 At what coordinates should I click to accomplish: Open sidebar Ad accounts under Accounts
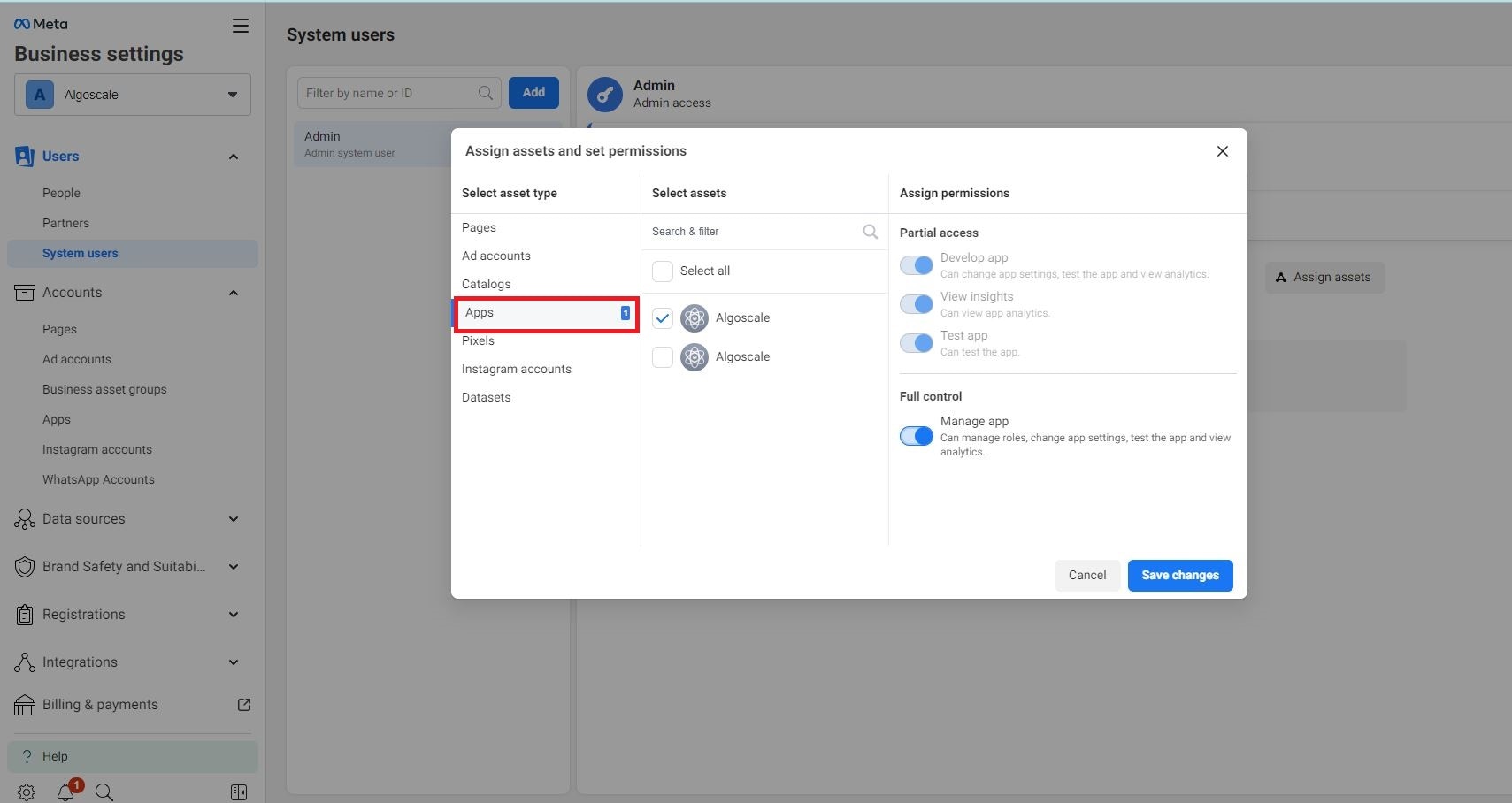click(x=77, y=359)
